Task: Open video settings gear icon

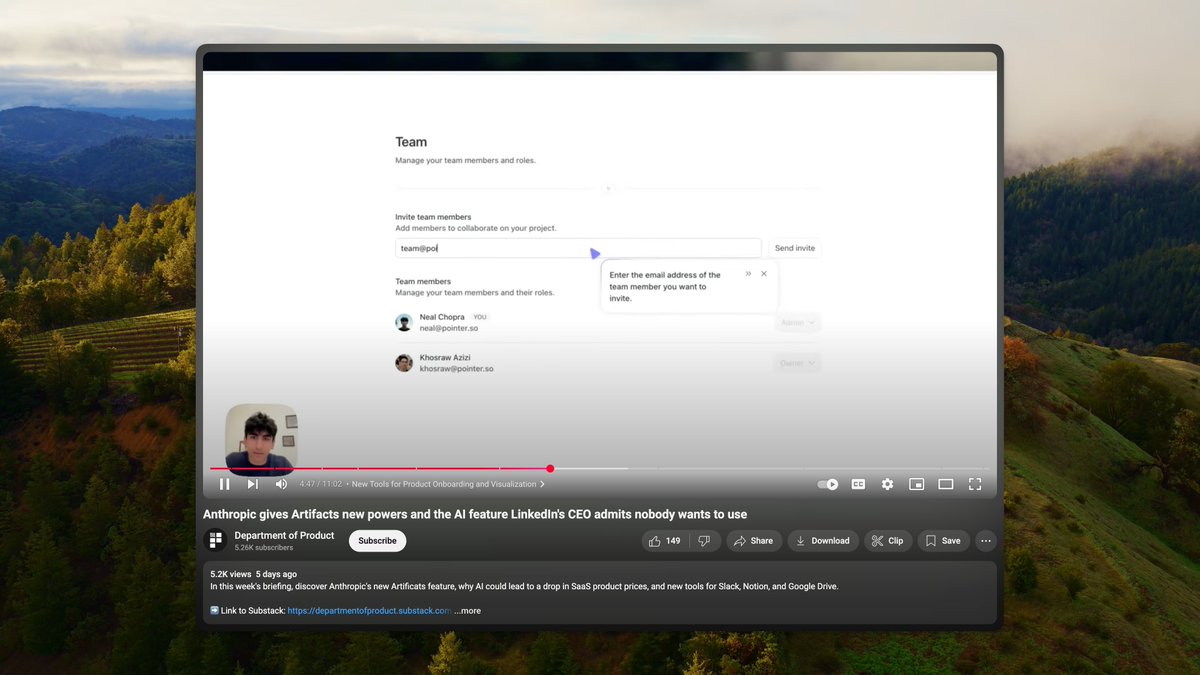Action: pyautogui.click(x=887, y=484)
